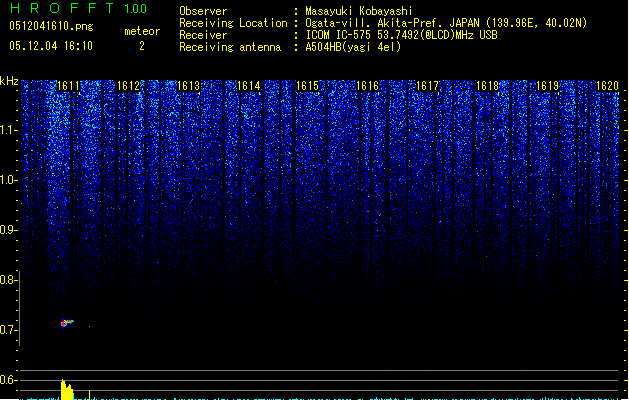Click the 1614 time marker
629x400 pixels.
point(249,86)
